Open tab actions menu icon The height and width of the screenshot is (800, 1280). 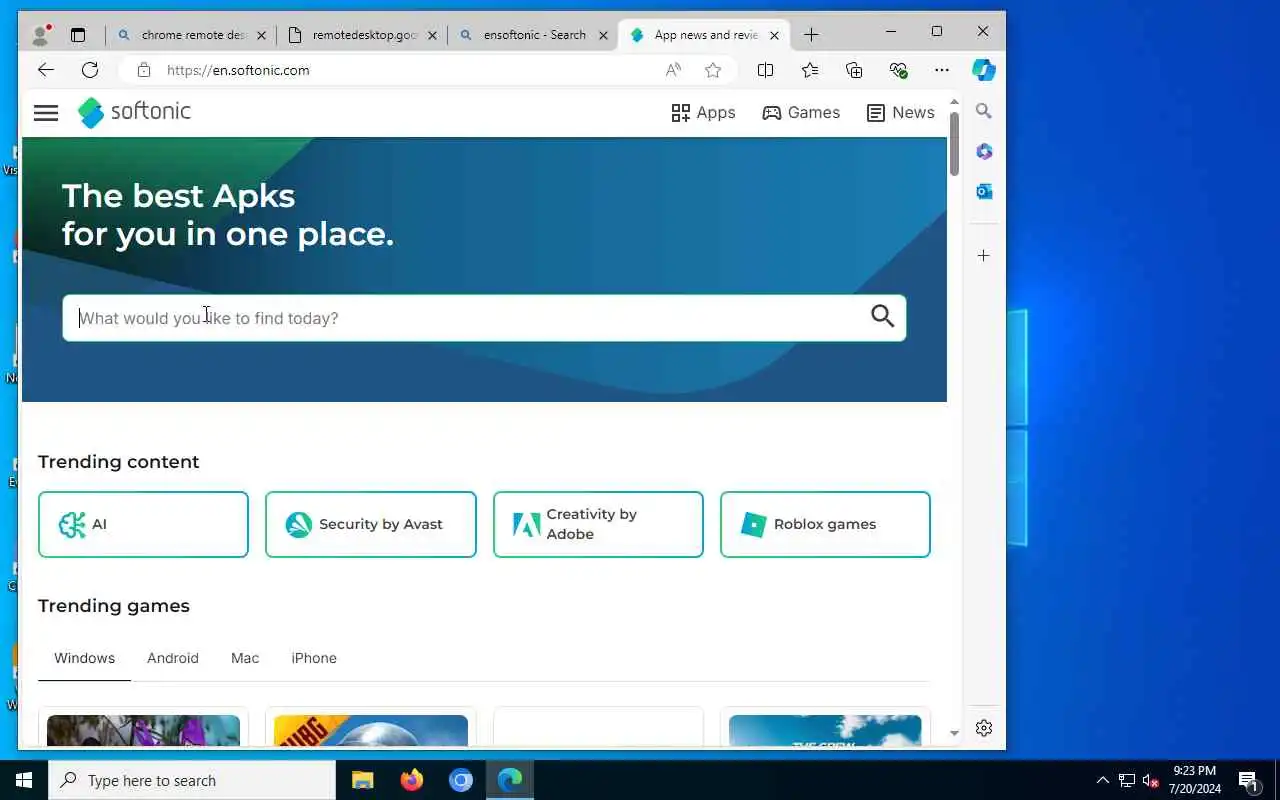pyautogui.click(x=78, y=35)
